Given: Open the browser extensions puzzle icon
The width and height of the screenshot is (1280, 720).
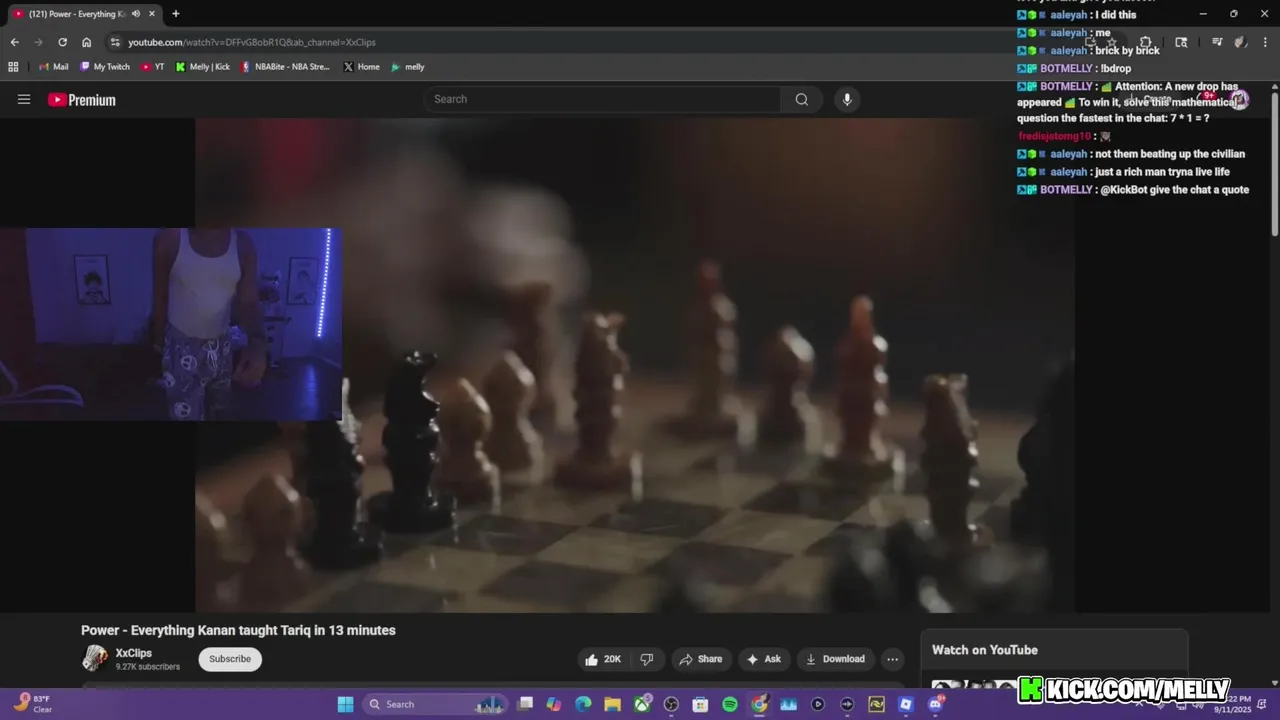Looking at the screenshot, I should click(1145, 42).
